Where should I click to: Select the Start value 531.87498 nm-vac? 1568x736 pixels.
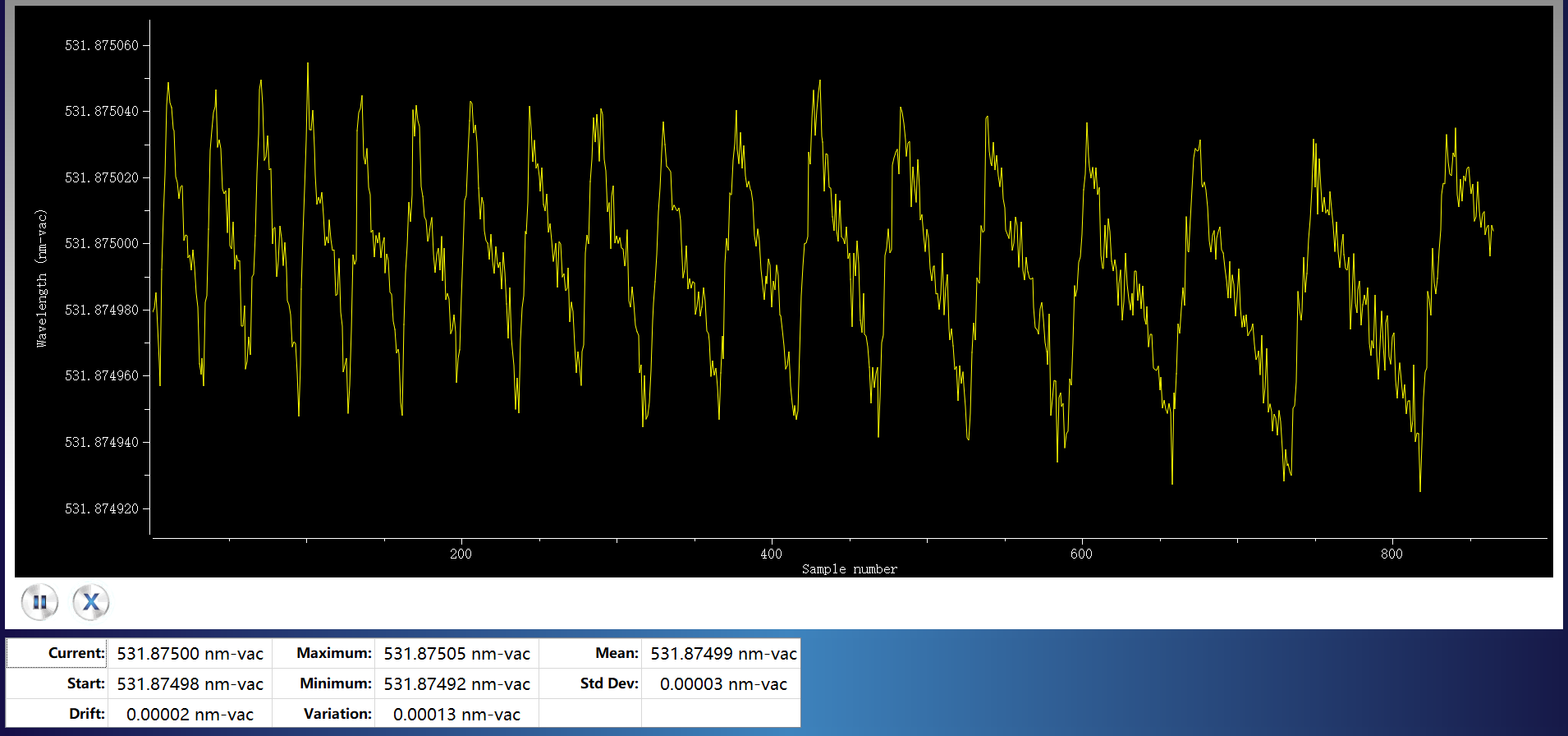(x=190, y=684)
